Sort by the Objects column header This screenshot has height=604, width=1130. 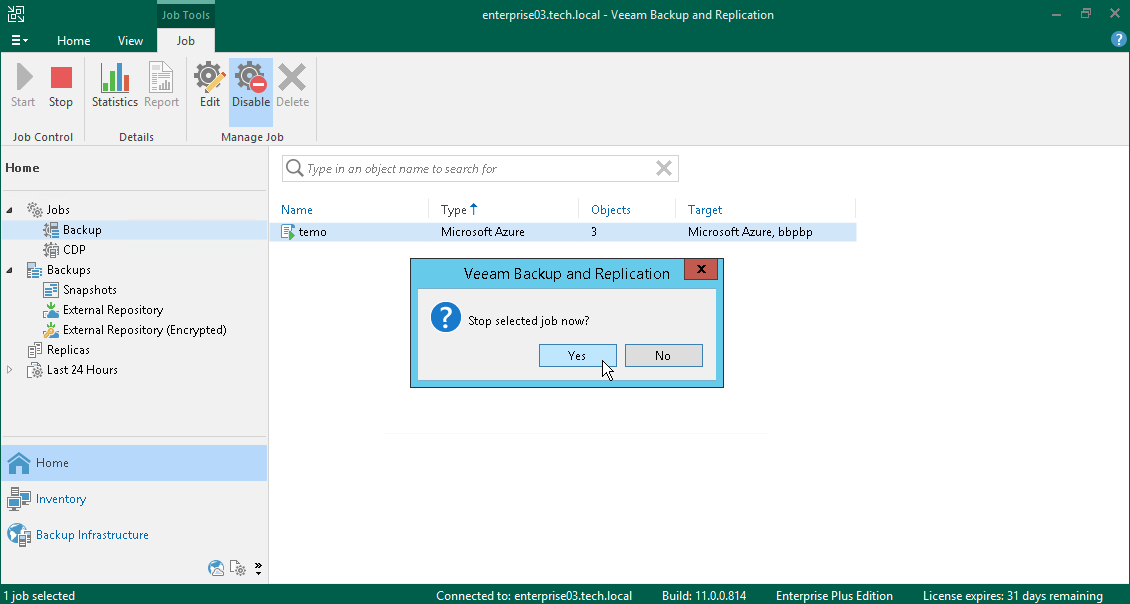pos(610,210)
